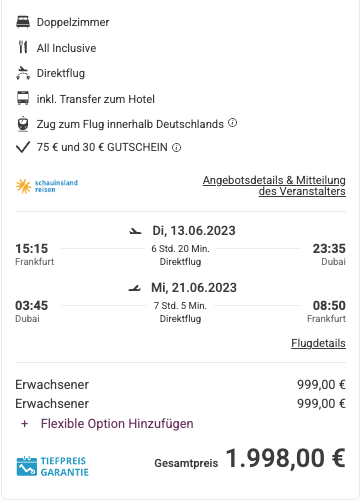Open info icon next to GUTSCHEIN
The height and width of the screenshot is (503, 363).
(x=176, y=147)
